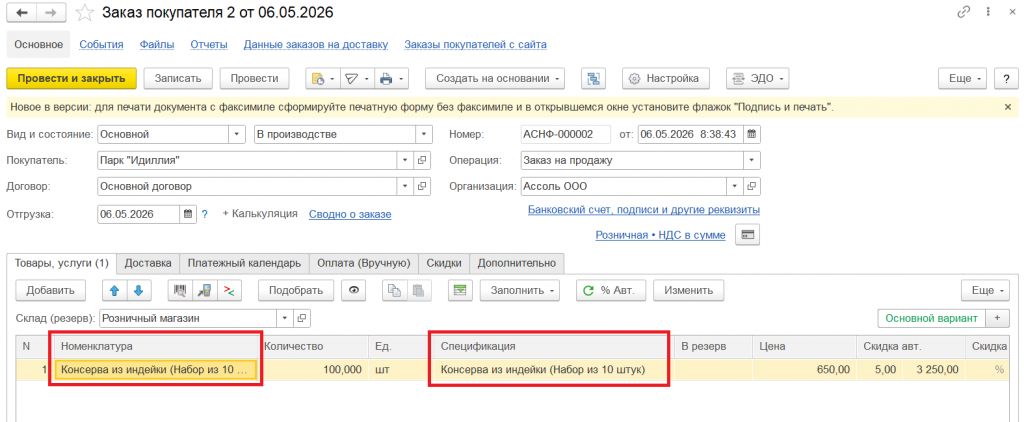Switch to the 'Отчеты' section
This screenshot has width=1024, height=422.
(x=209, y=44)
